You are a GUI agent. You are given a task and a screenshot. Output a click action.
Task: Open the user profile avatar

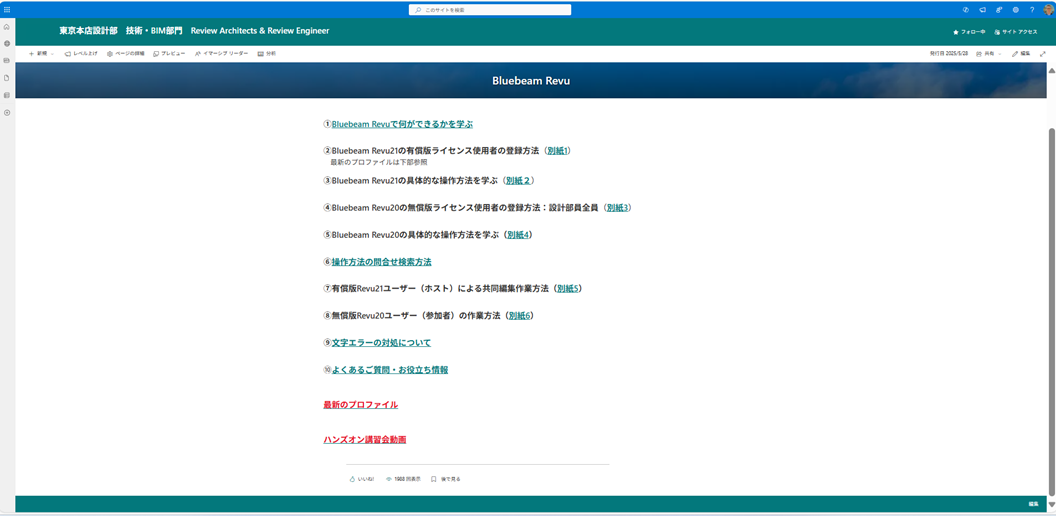pyautogui.click(x=1049, y=9)
